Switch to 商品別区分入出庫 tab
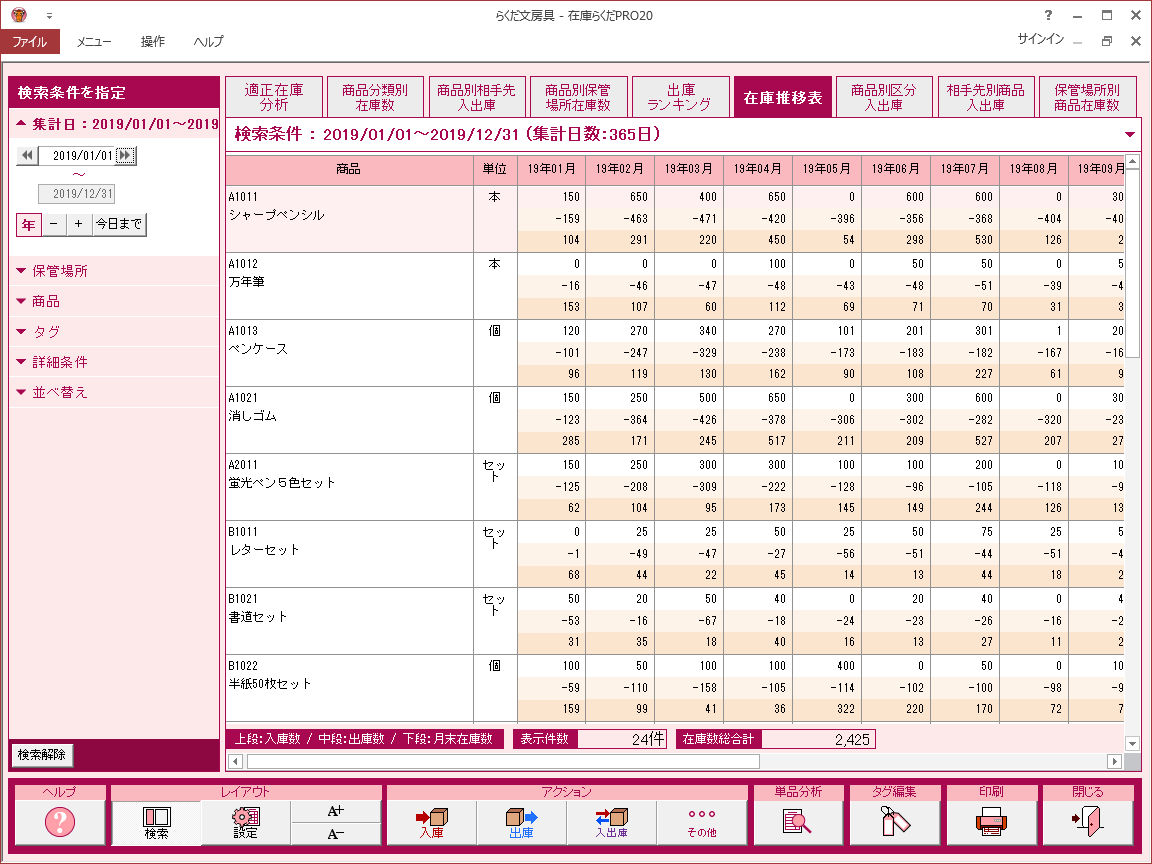Screen dimensions: 1152x864 tap(884, 97)
